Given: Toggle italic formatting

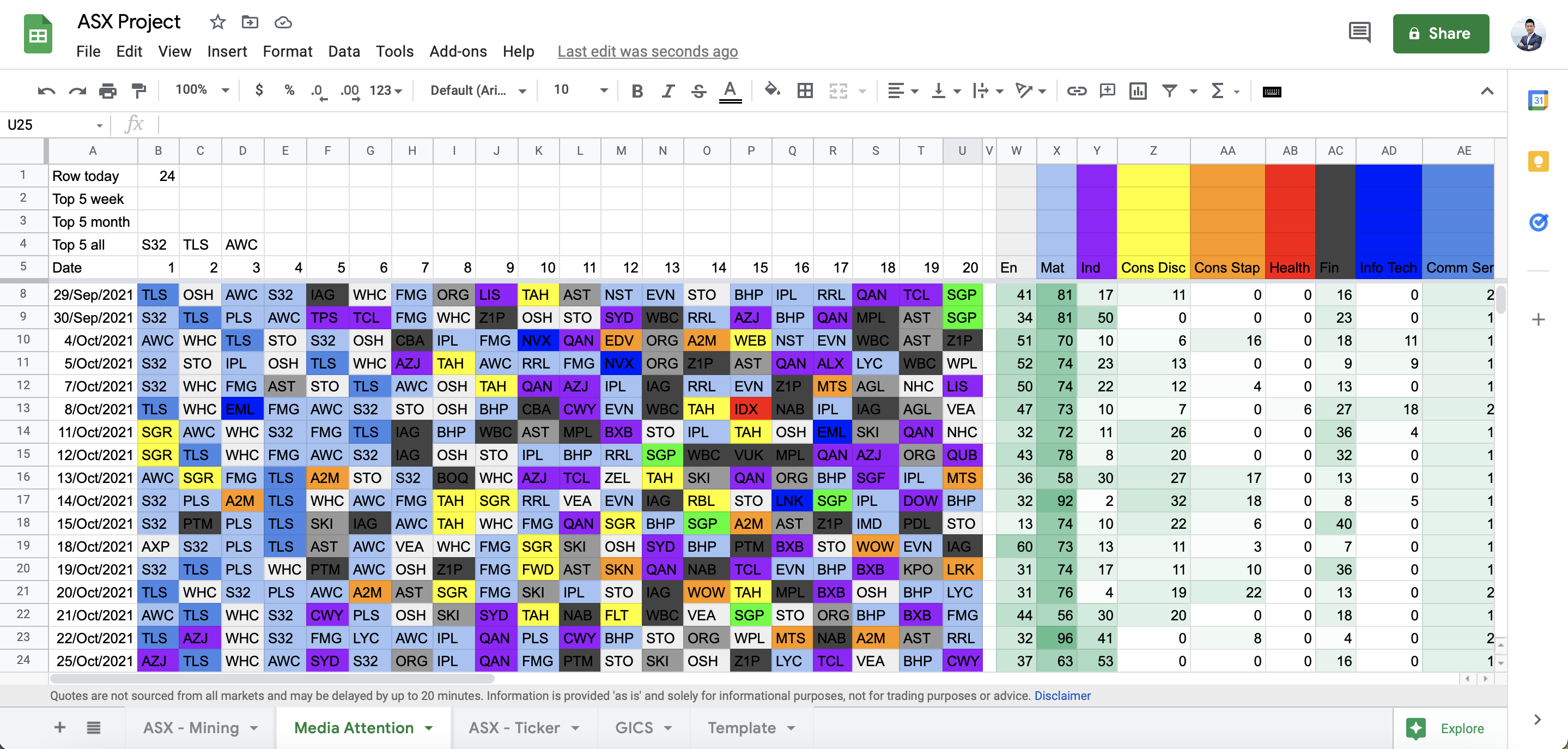Looking at the screenshot, I should pos(668,92).
